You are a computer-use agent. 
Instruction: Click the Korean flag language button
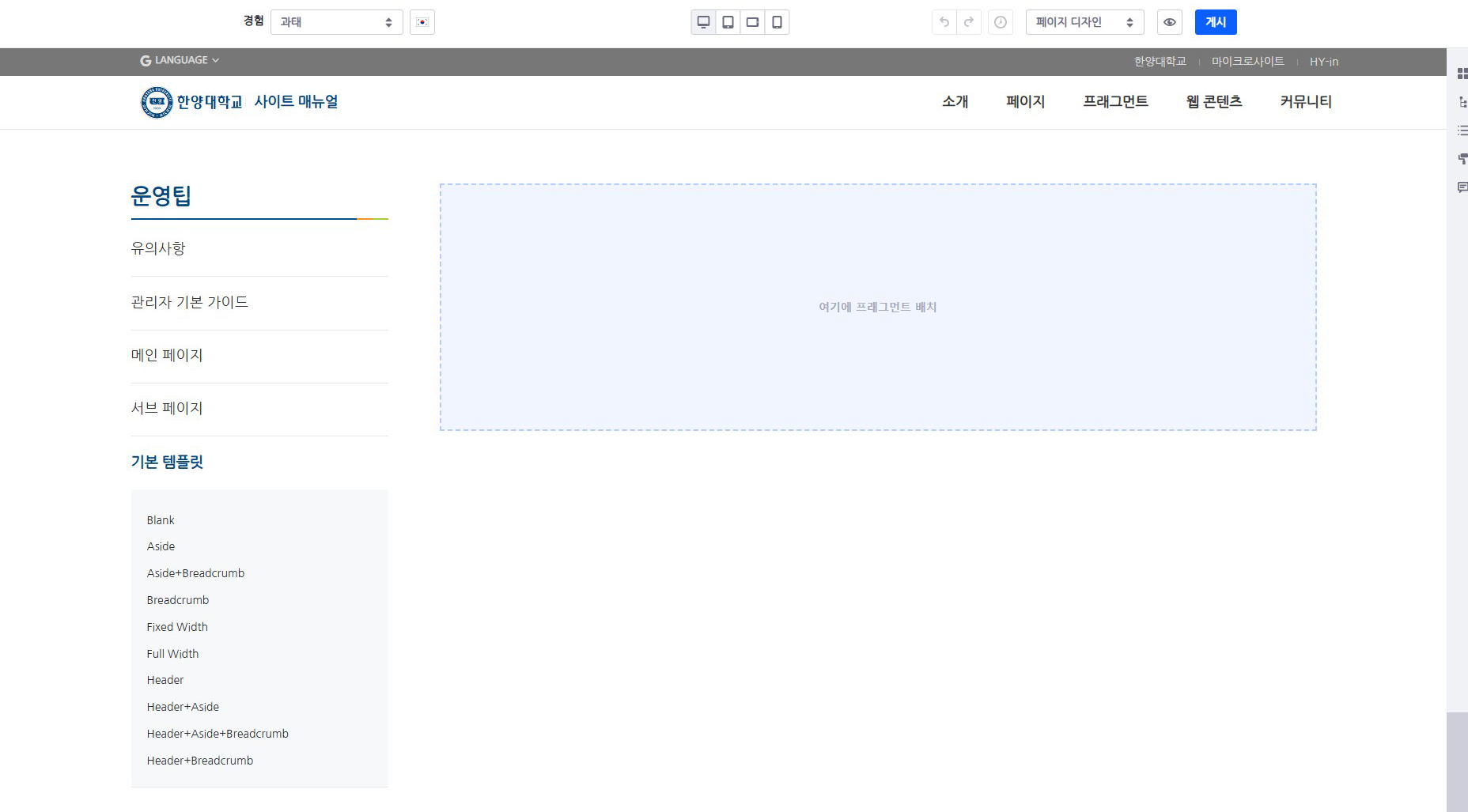pos(422,22)
